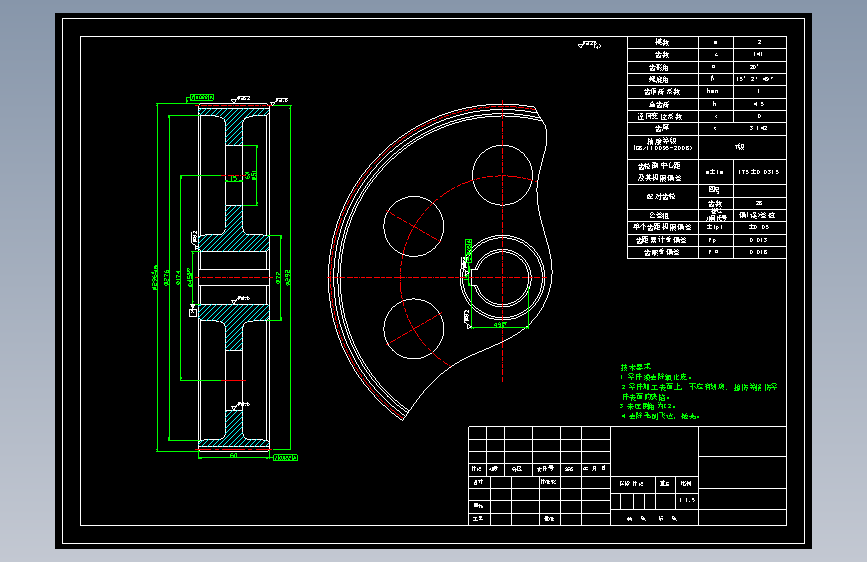Select the Ø276 diameter dimension

click(166, 278)
